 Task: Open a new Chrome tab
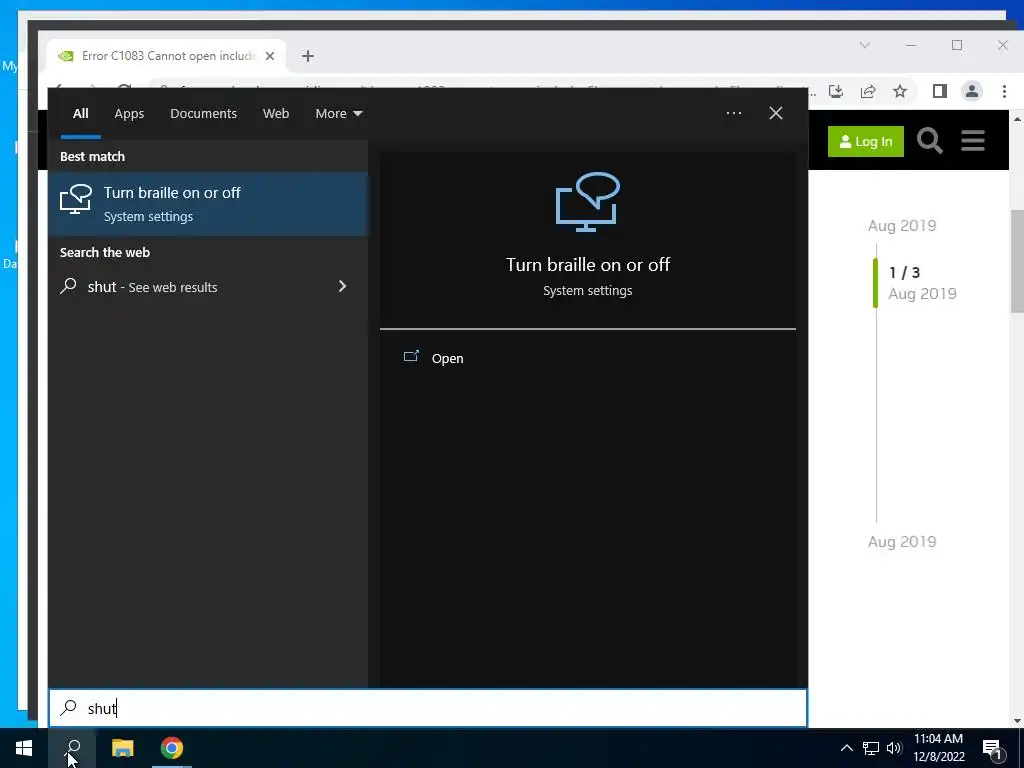[308, 56]
